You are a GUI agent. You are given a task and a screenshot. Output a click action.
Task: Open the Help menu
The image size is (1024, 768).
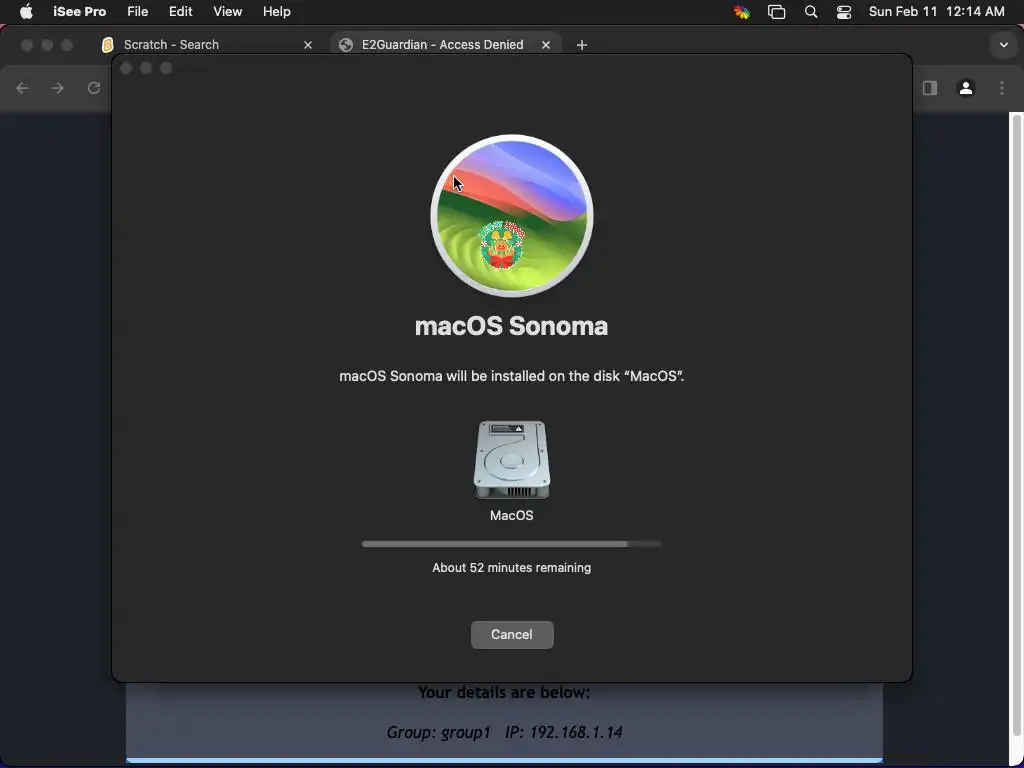tap(276, 12)
